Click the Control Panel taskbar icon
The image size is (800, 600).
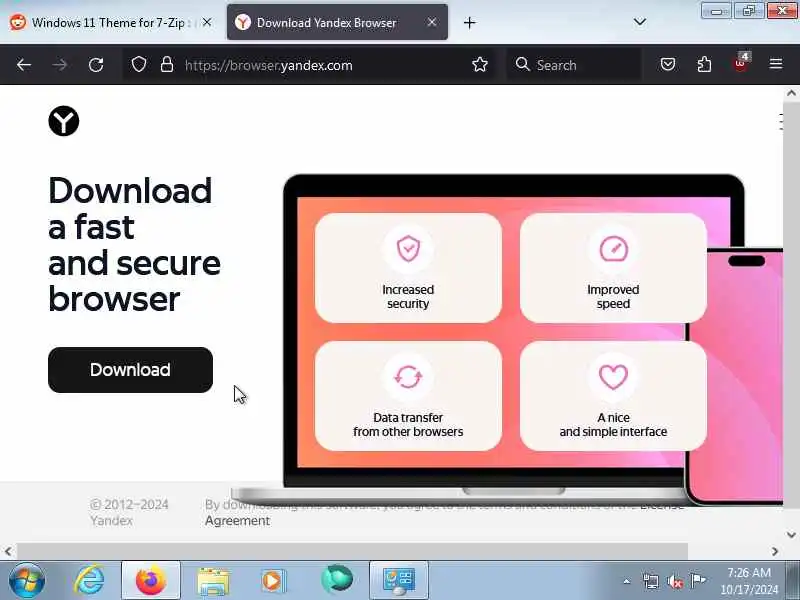(399, 580)
